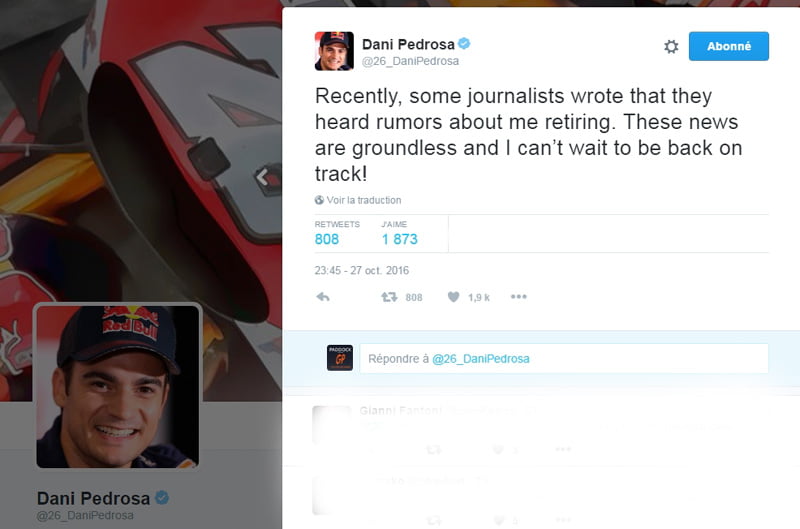Click @26_DaniPedrosa handle in tweet header
800x529 pixels.
410,61
